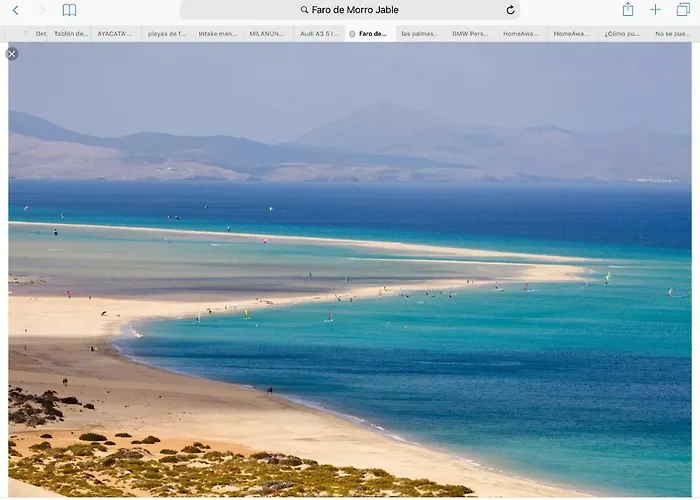Select the 'Audi A3 S l...' tab
This screenshot has height=500, width=700.
(319, 33)
